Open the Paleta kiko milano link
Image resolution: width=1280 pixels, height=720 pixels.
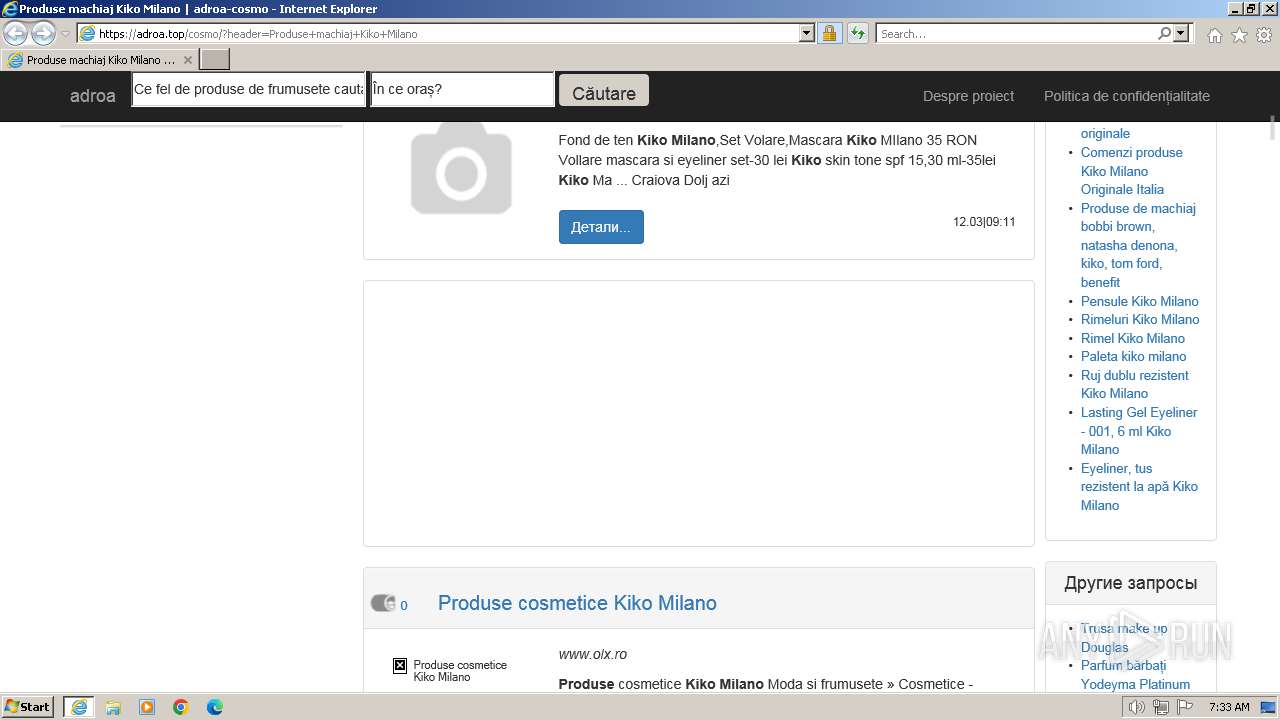1133,356
